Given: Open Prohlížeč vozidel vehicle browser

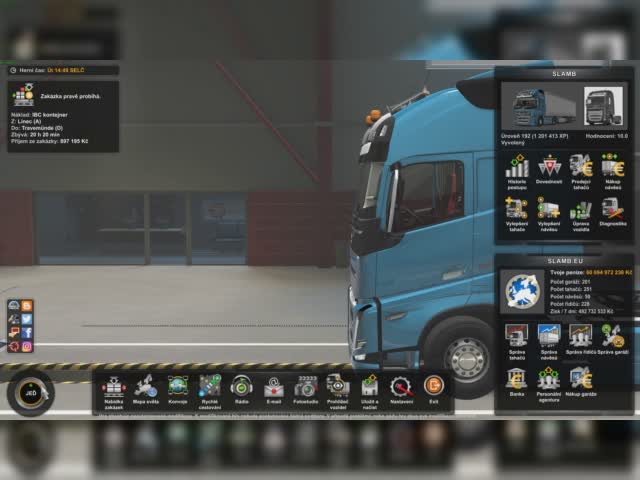Looking at the screenshot, I should (338, 392).
